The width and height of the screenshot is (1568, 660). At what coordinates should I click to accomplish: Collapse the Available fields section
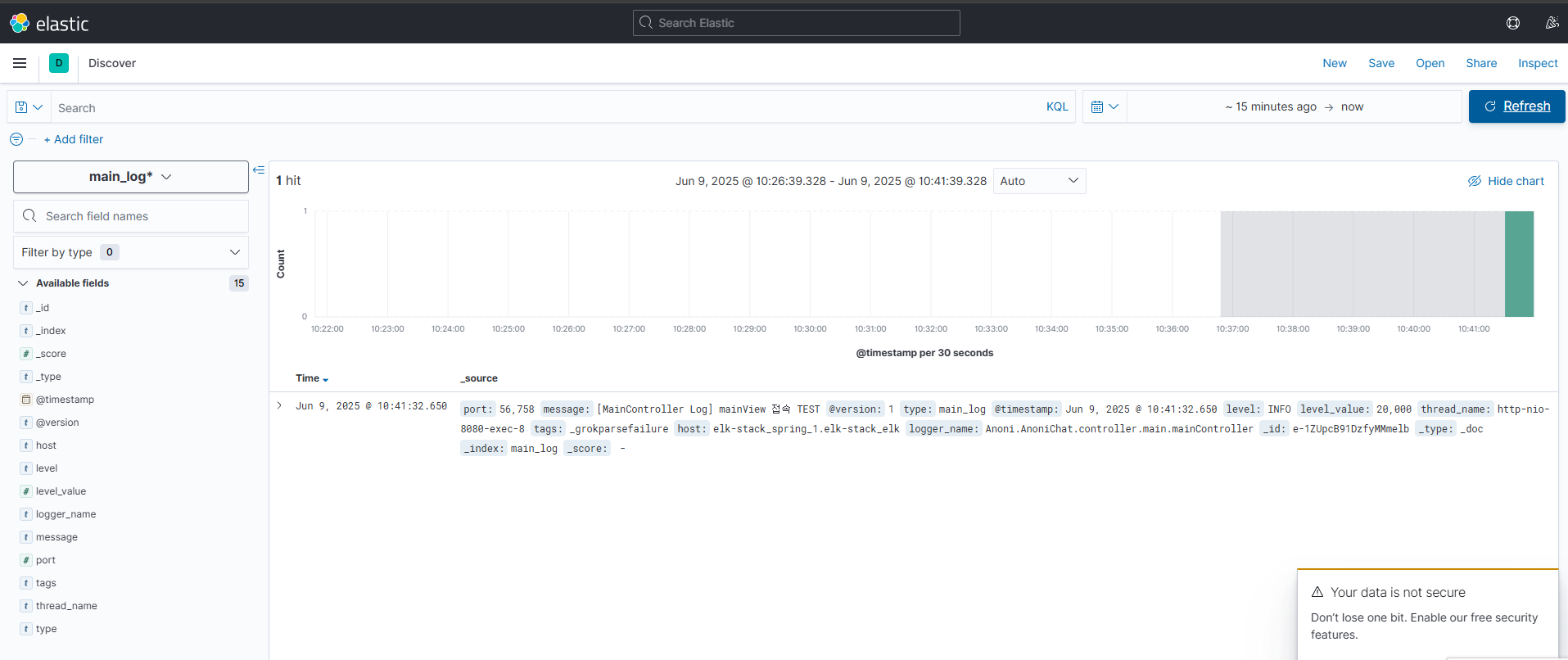click(23, 283)
